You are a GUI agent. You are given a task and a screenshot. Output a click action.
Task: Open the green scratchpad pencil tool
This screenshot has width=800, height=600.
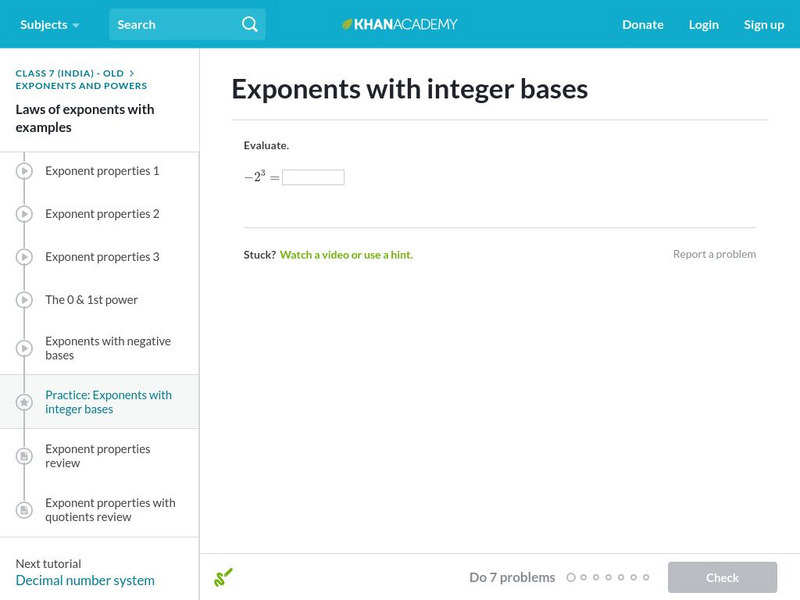(x=223, y=577)
